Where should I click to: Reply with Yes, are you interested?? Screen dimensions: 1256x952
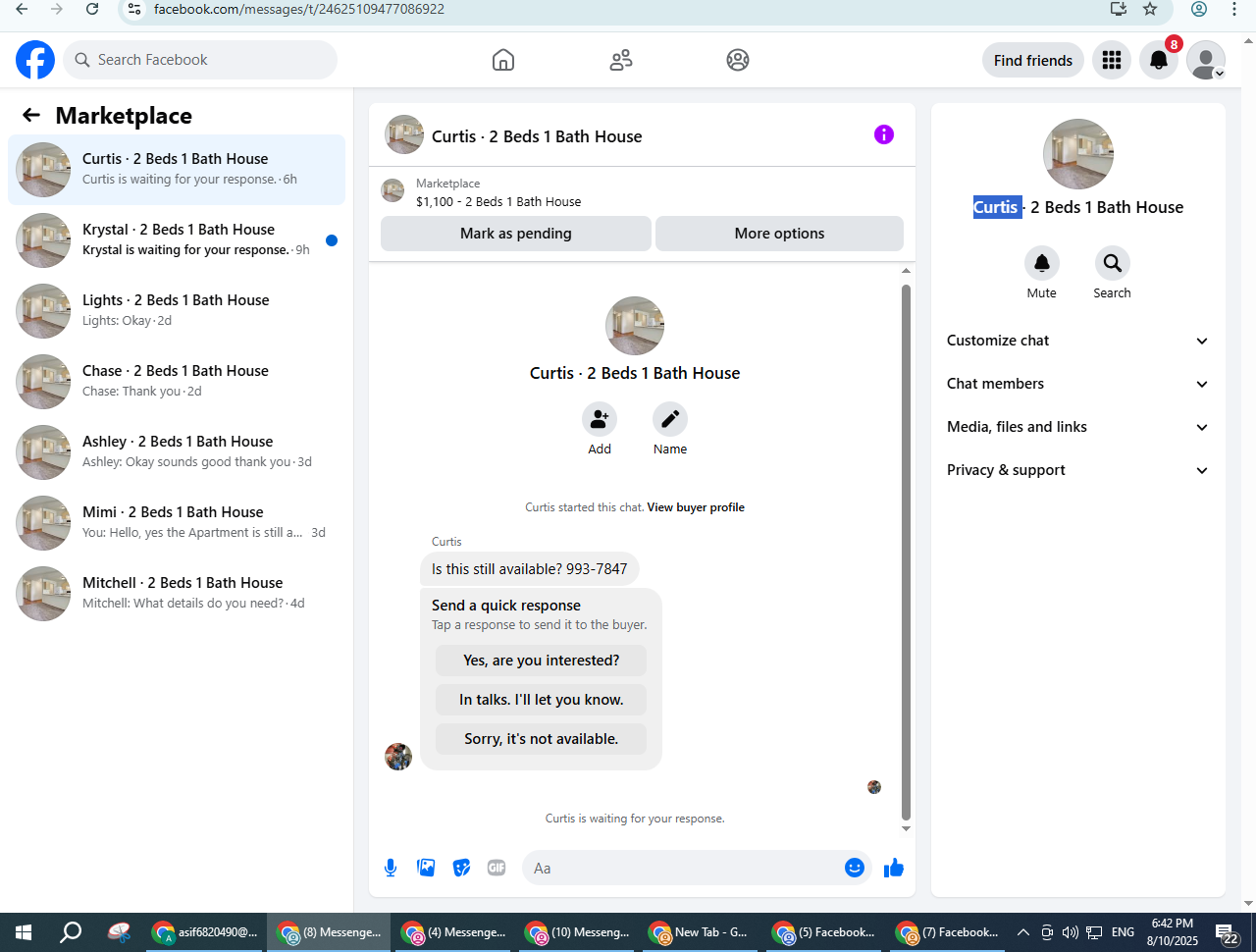542,661
